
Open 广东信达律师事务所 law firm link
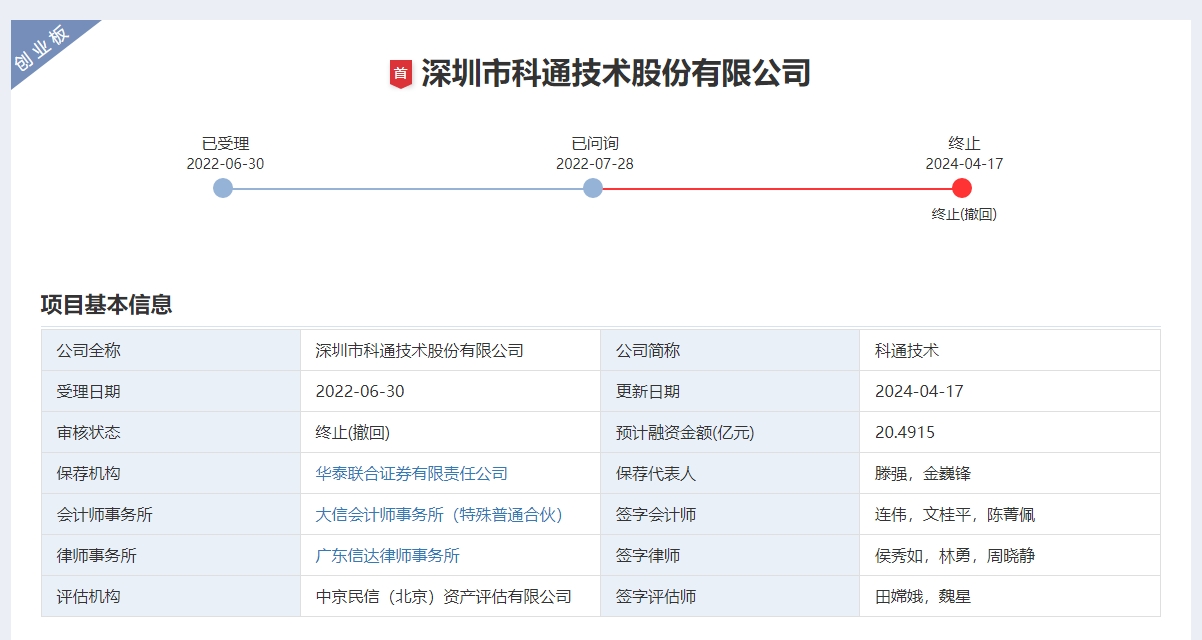tap(388, 556)
